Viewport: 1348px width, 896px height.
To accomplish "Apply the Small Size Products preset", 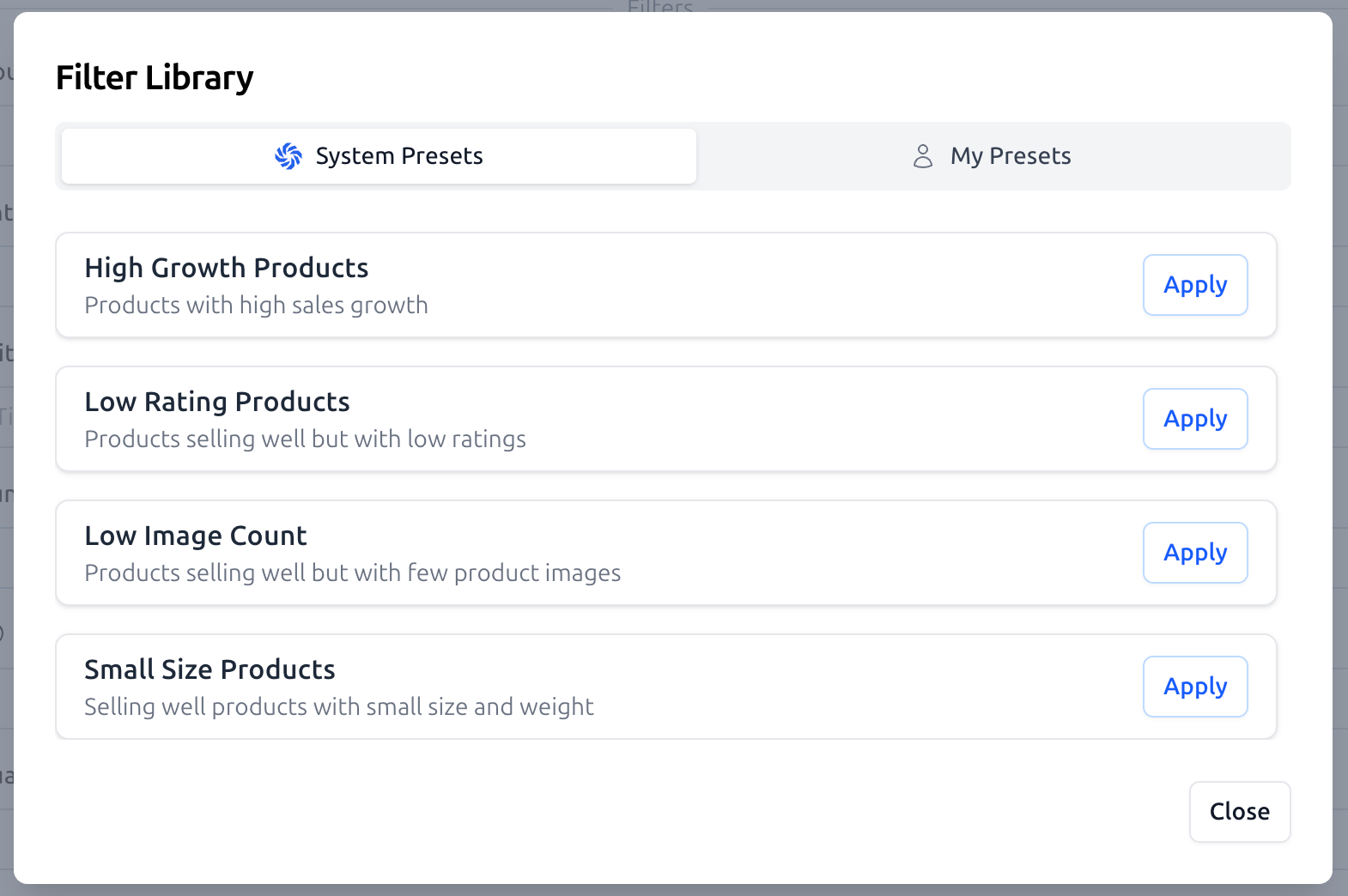I will click(1195, 687).
